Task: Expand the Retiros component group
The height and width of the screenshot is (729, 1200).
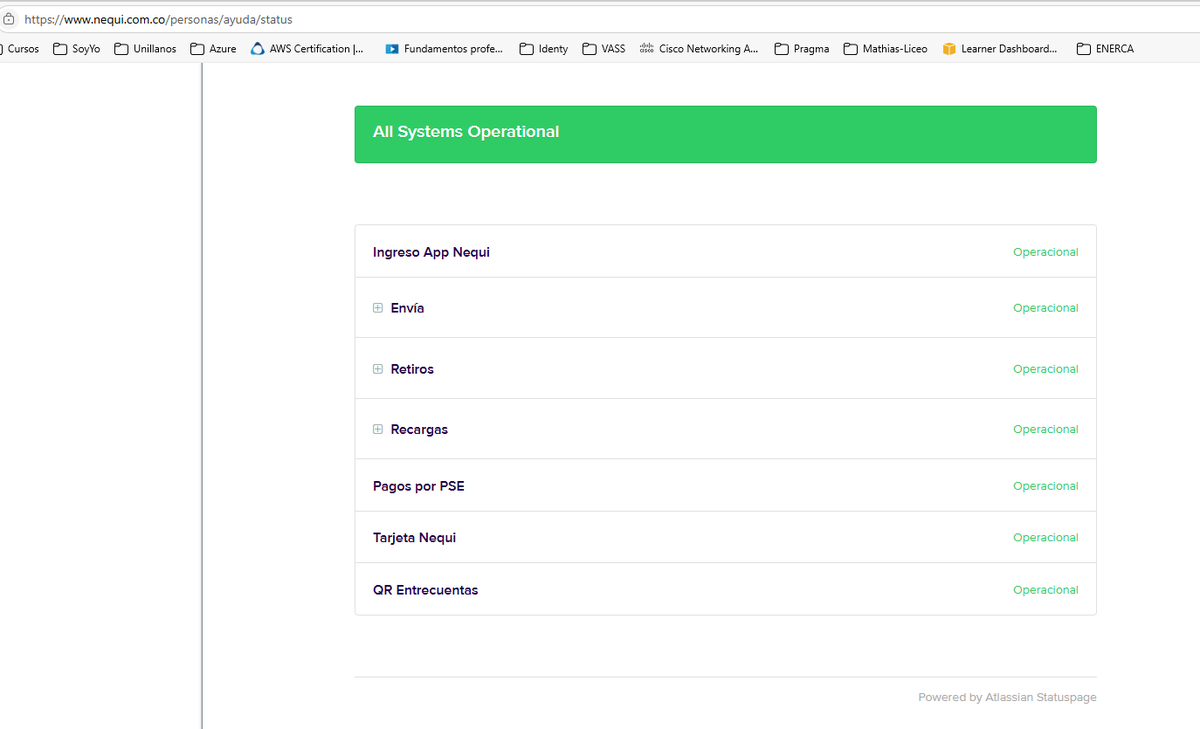Action: (x=378, y=369)
